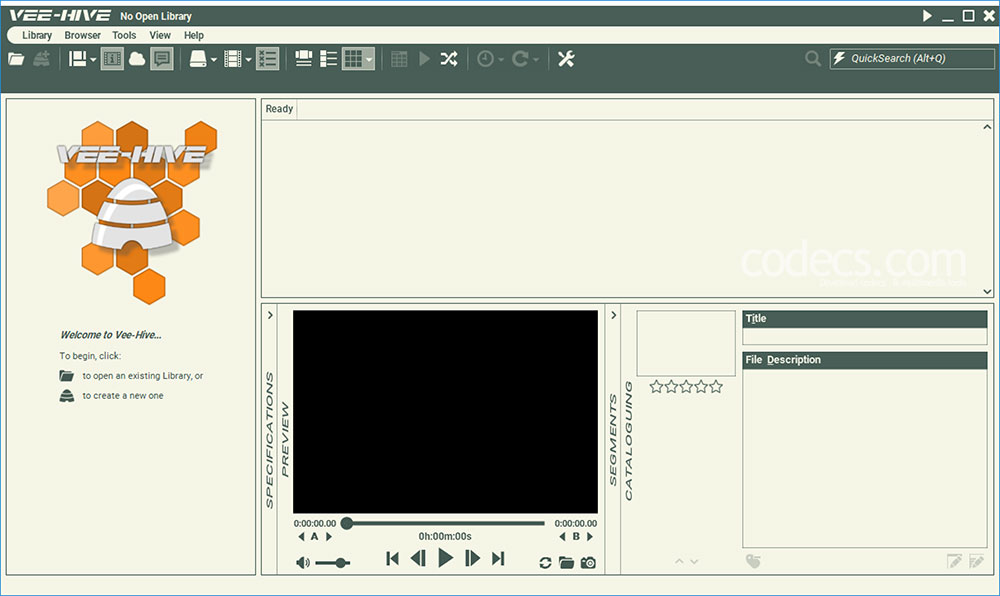Open settings with the wrench tools icon
The width and height of the screenshot is (1000, 596).
tap(566, 59)
